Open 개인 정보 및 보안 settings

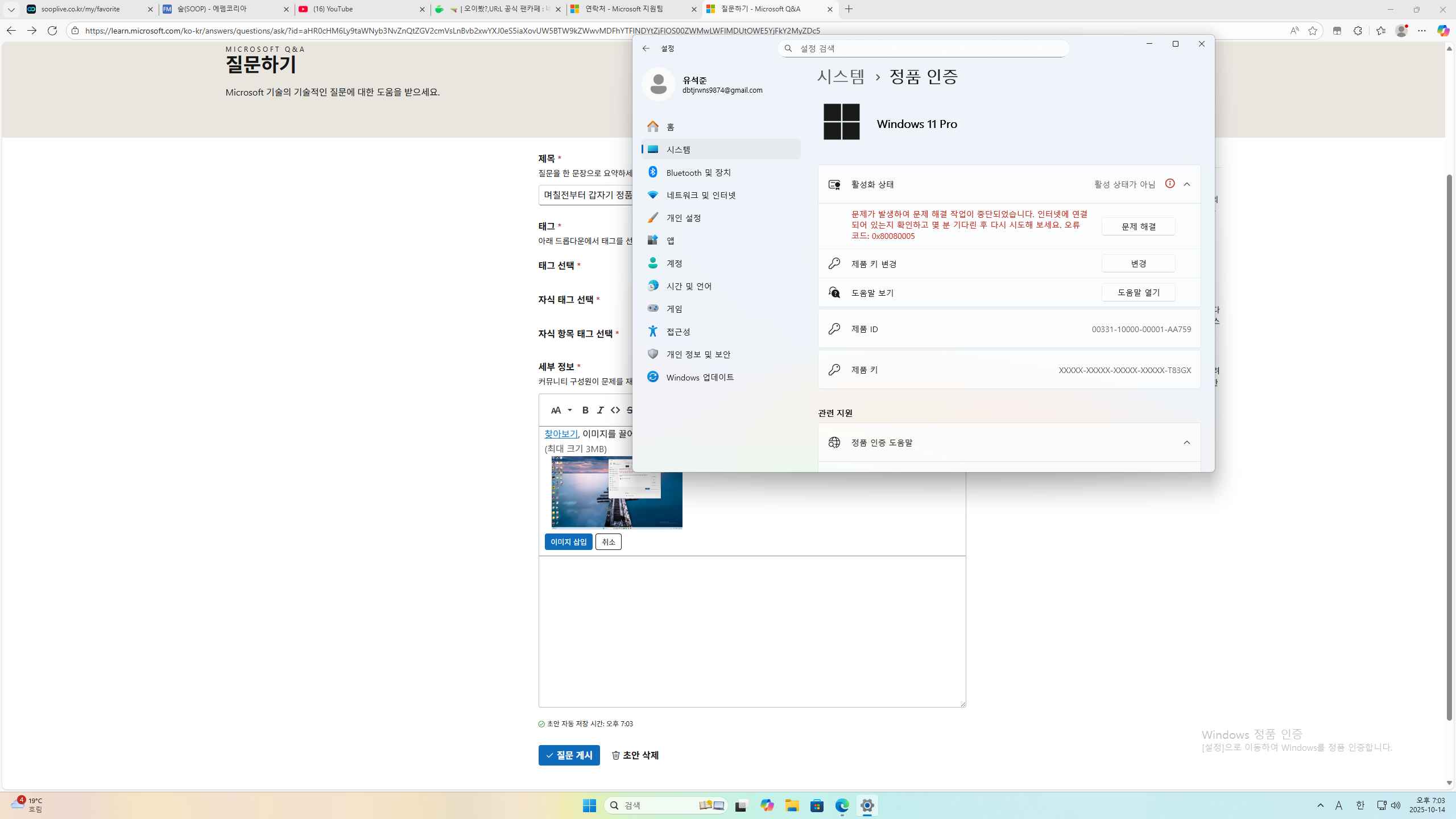click(x=721, y=354)
